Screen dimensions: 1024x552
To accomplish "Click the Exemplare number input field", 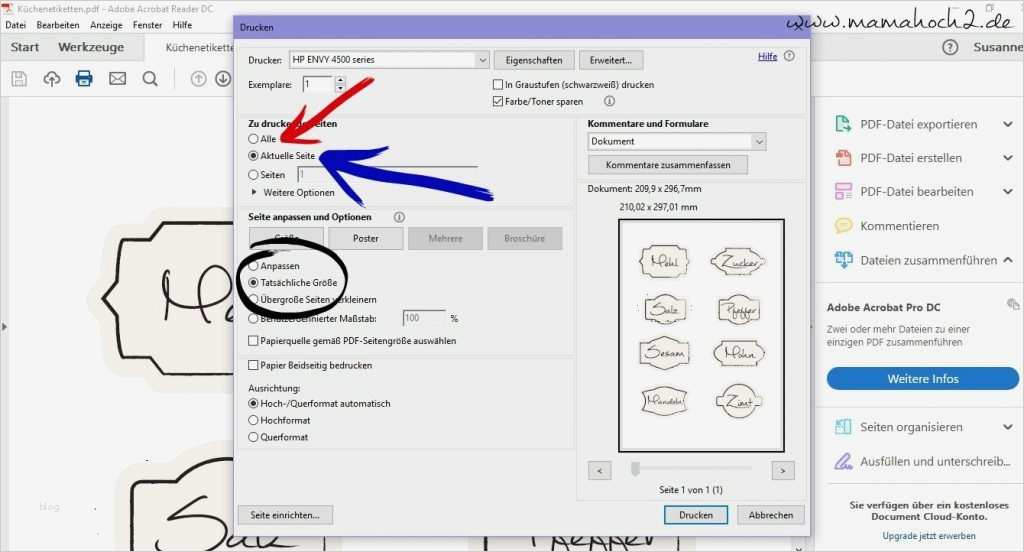I will click(319, 84).
